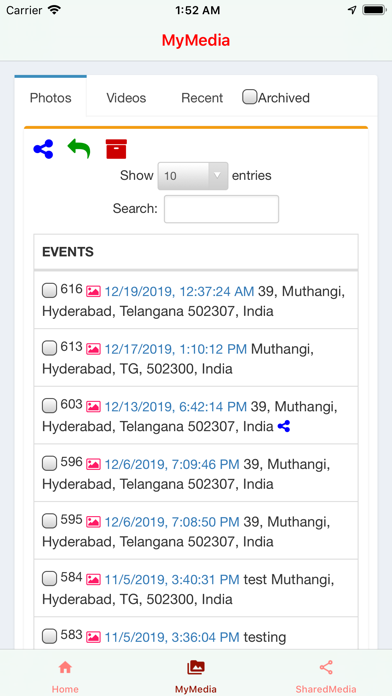Tap the blue share icon in toolbar
Viewport: 392px width, 696px height.
[43, 149]
